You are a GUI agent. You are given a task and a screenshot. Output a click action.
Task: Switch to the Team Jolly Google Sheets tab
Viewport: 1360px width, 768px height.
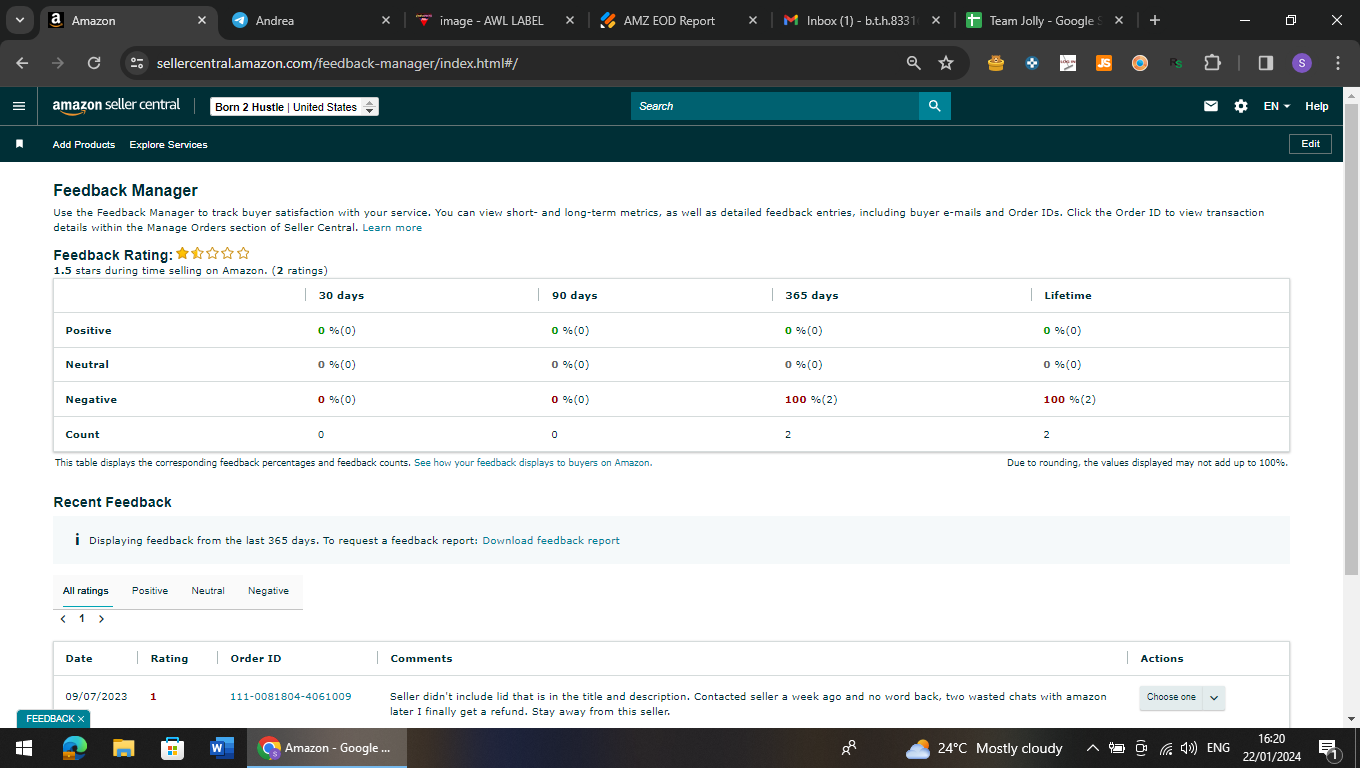point(1043,20)
